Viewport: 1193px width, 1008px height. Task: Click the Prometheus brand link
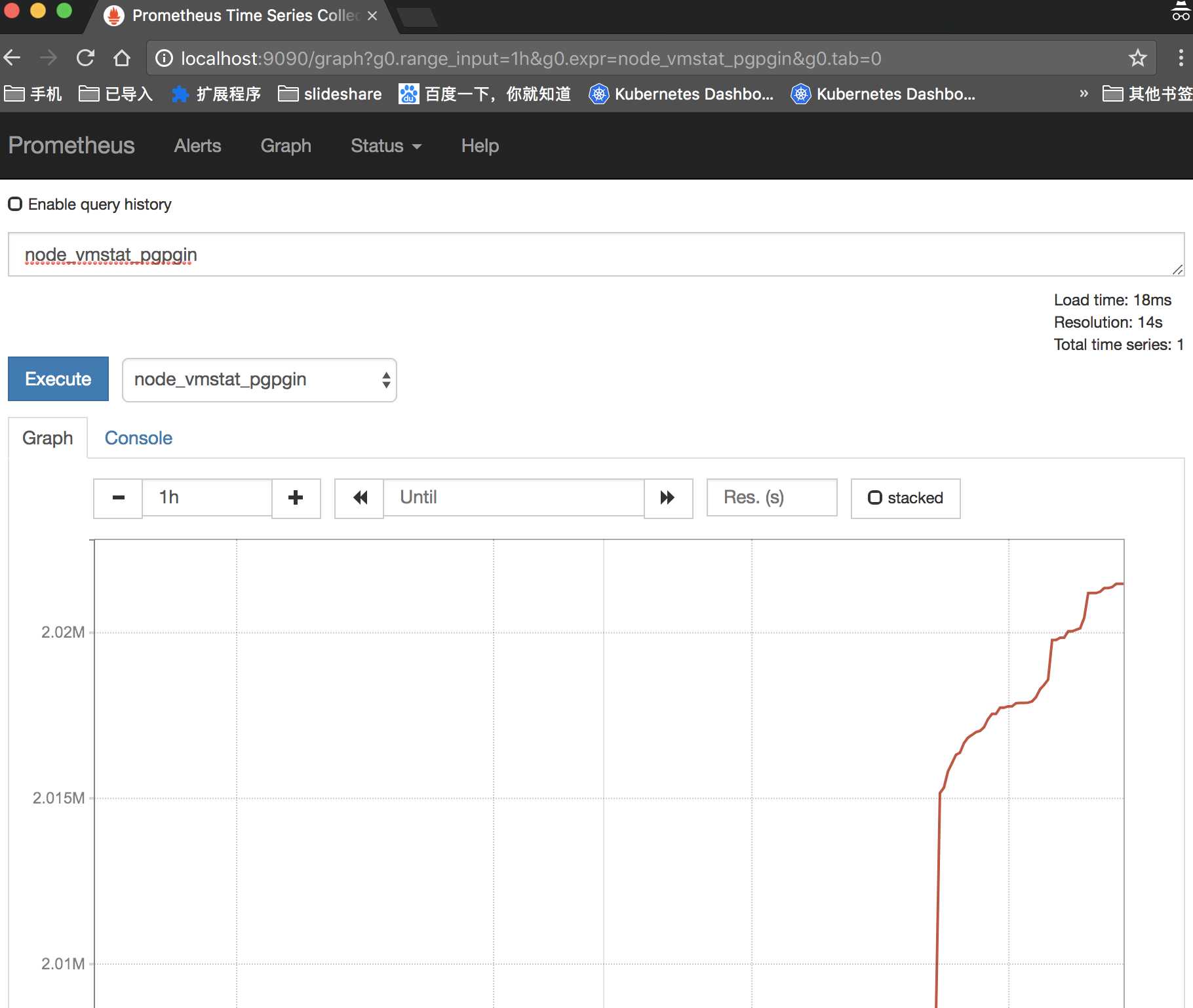click(x=71, y=145)
